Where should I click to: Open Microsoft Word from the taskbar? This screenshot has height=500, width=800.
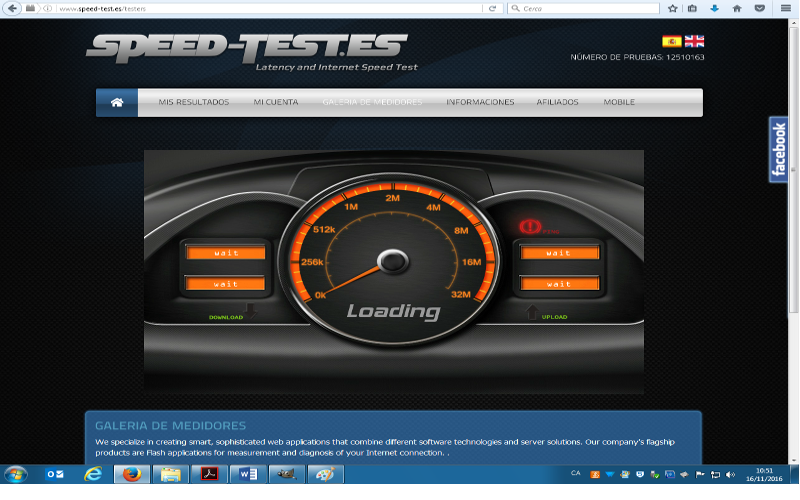click(x=249, y=474)
